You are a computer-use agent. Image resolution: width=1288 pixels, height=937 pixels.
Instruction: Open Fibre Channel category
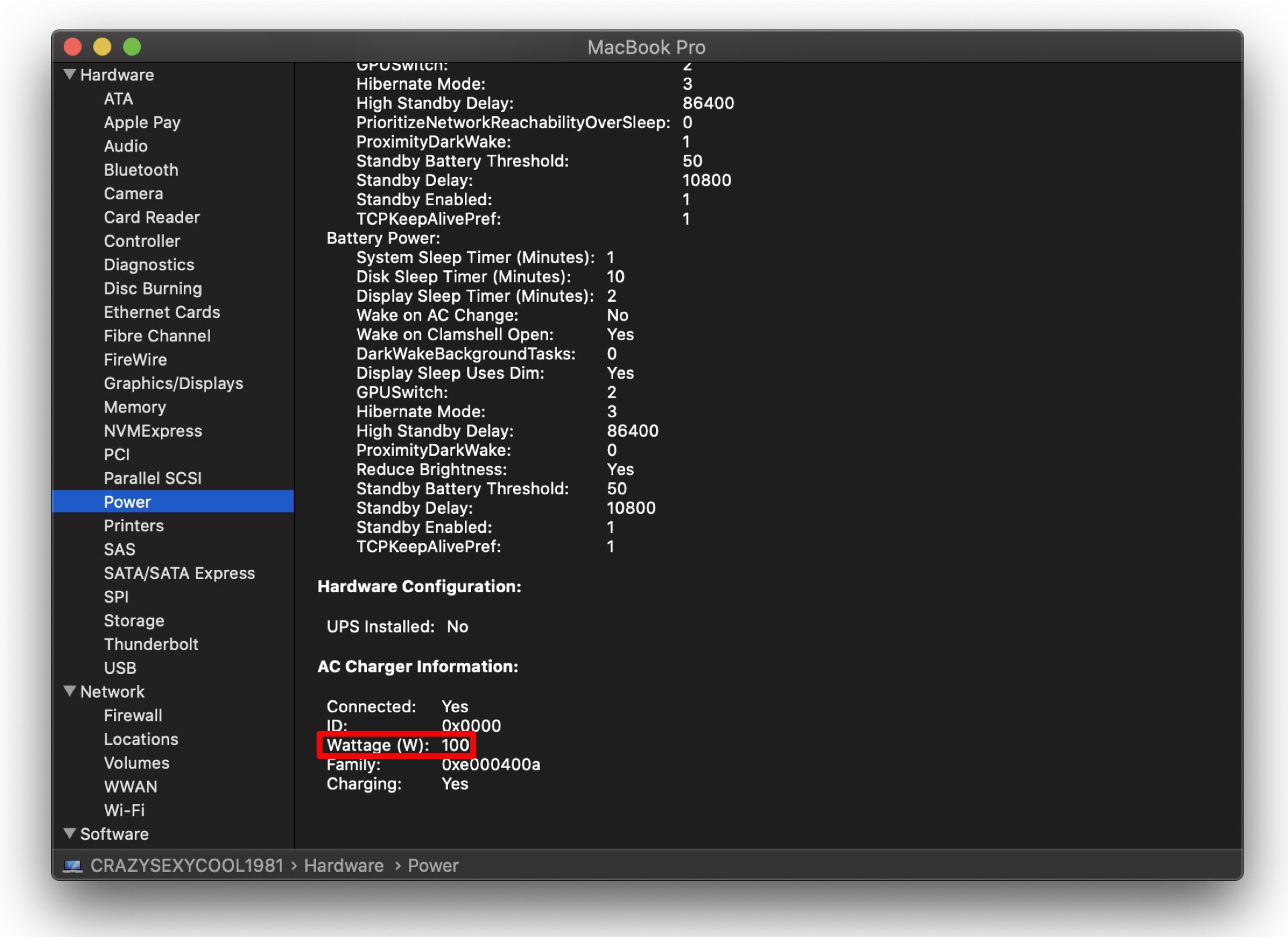coord(157,335)
